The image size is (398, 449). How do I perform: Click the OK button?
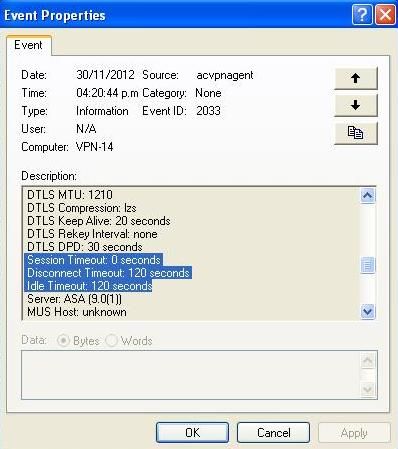pyautogui.click(x=192, y=433)
